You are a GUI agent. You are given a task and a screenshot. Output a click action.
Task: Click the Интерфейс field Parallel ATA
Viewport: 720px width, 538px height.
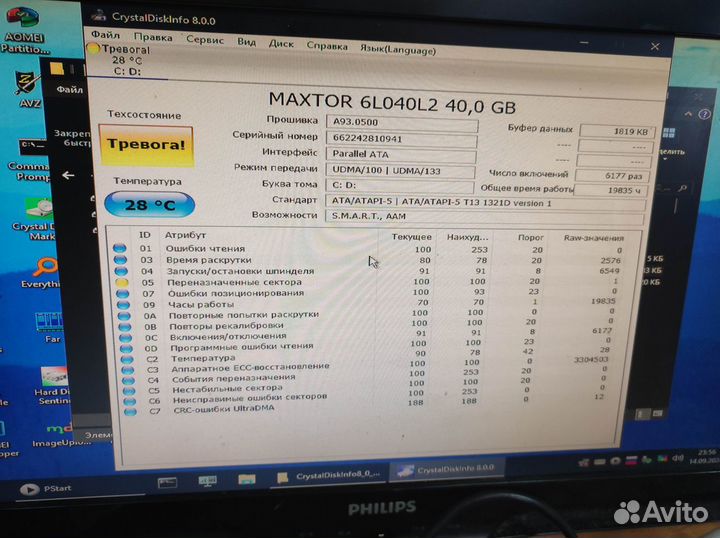(401, 155)
